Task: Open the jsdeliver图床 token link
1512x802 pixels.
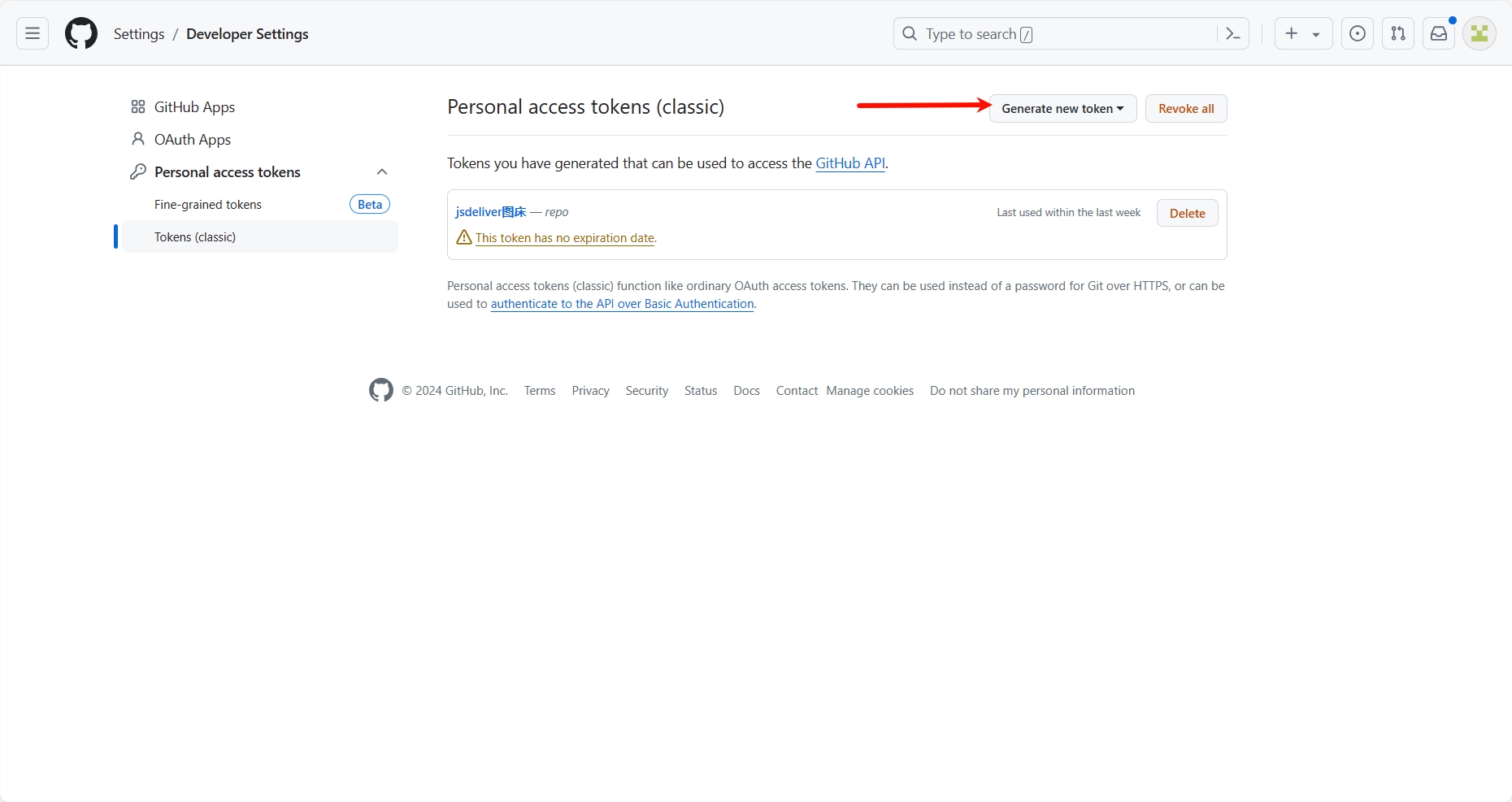Action: [491, 211]
